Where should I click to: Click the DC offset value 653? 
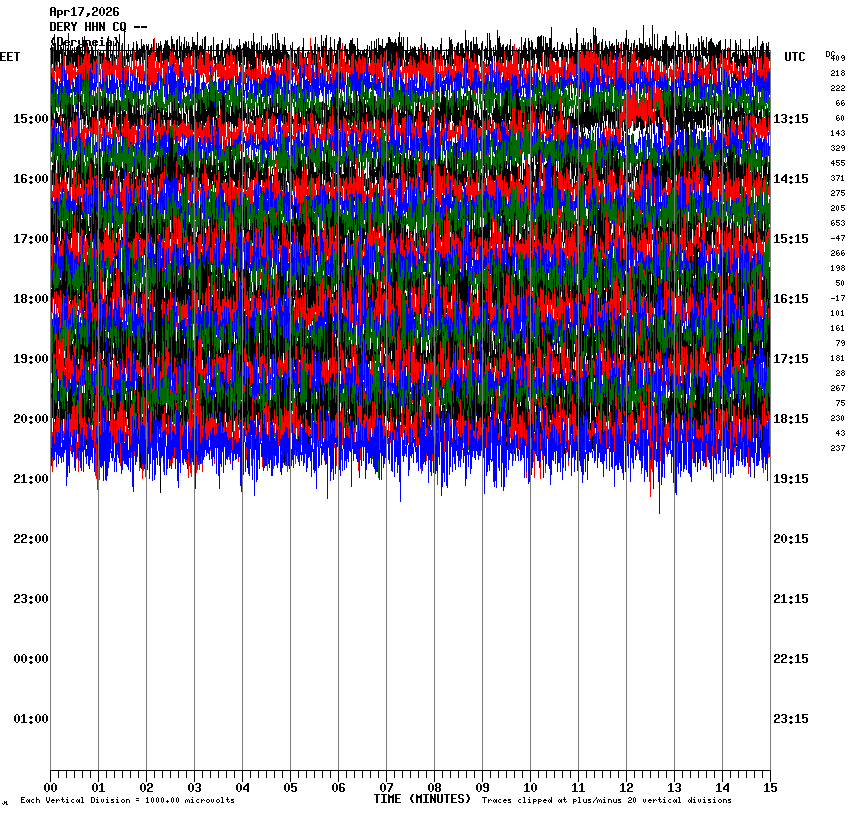(837, 223)
